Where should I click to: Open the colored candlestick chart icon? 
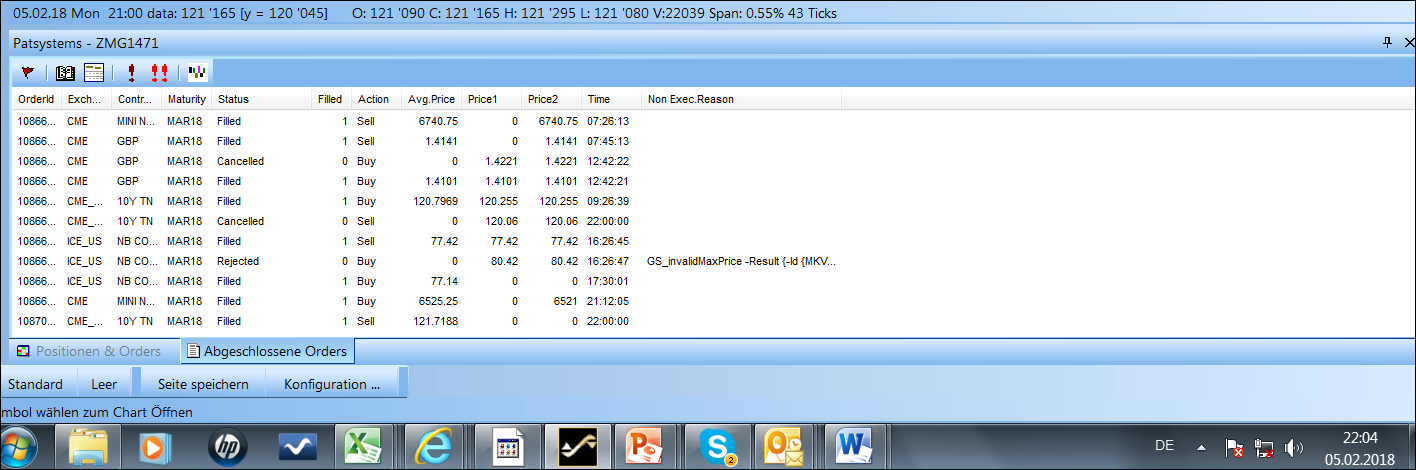pyautogui.click(x=198, y=73)
